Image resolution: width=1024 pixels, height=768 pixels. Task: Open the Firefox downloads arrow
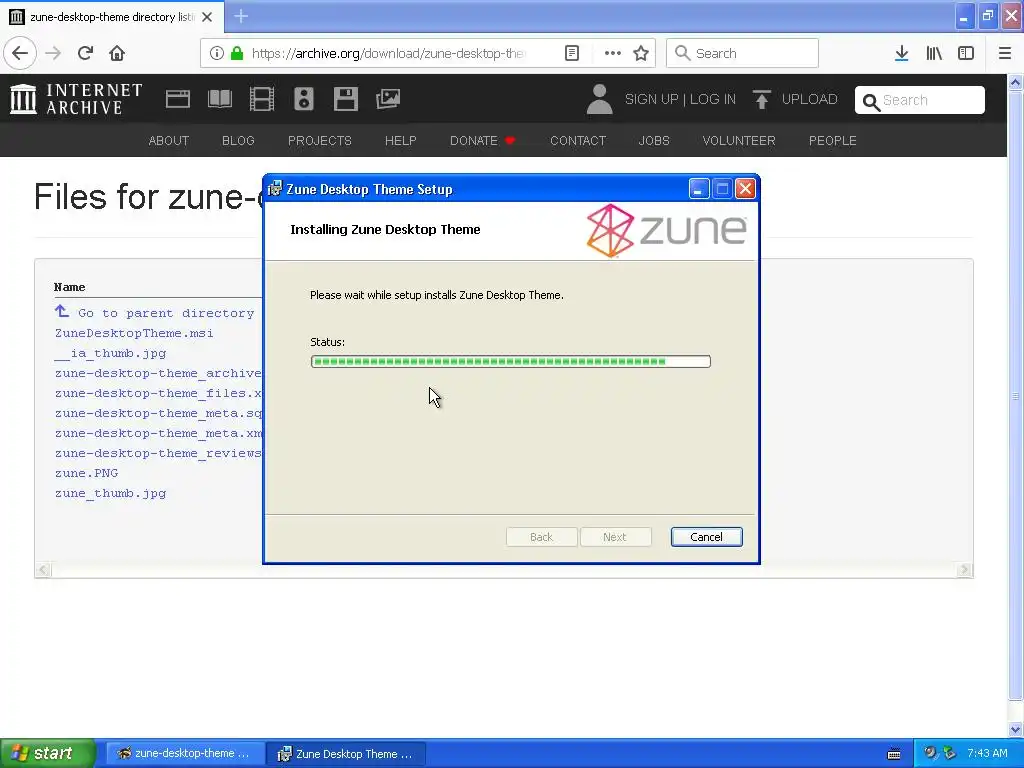[x=901, y=53]
